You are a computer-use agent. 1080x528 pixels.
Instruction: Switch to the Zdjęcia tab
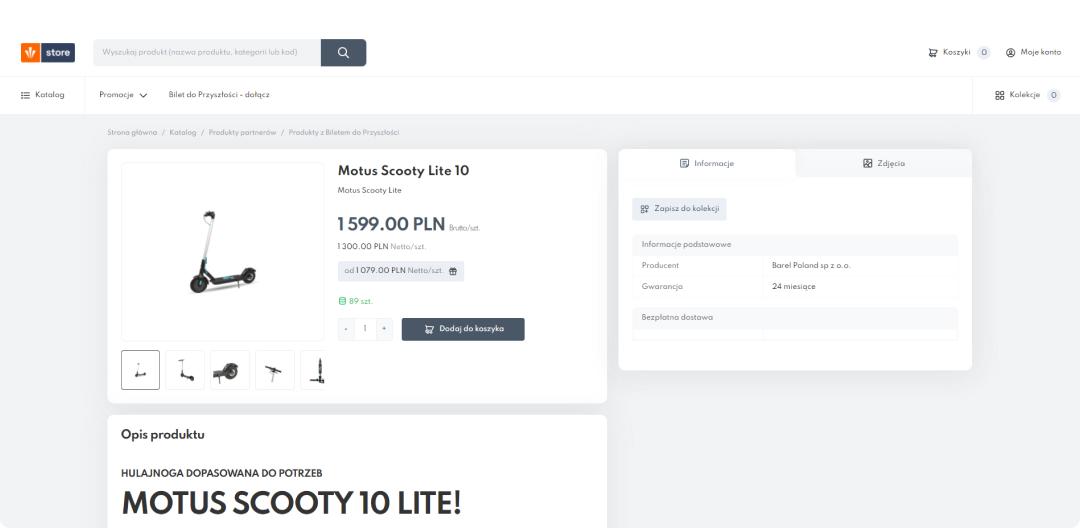click(884, 163)
